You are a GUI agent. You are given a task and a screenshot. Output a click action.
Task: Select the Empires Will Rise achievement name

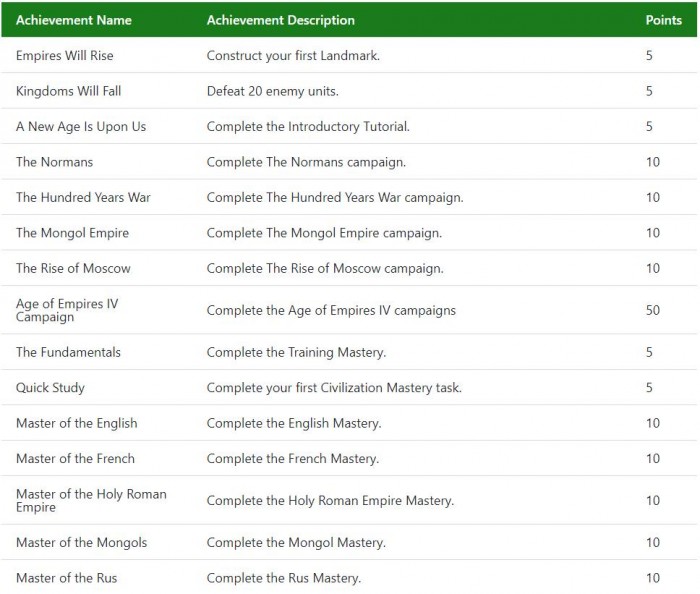pyautogui.click(x=65, y=56)
